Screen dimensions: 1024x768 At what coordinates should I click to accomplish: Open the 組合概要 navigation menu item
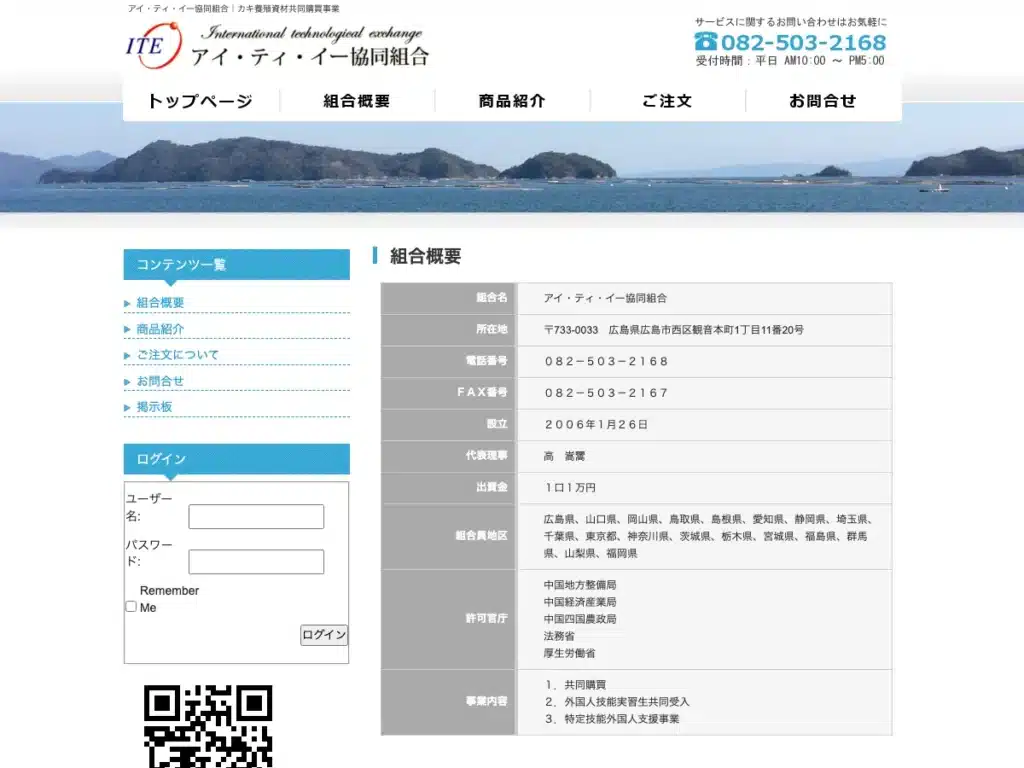point(357,101)
